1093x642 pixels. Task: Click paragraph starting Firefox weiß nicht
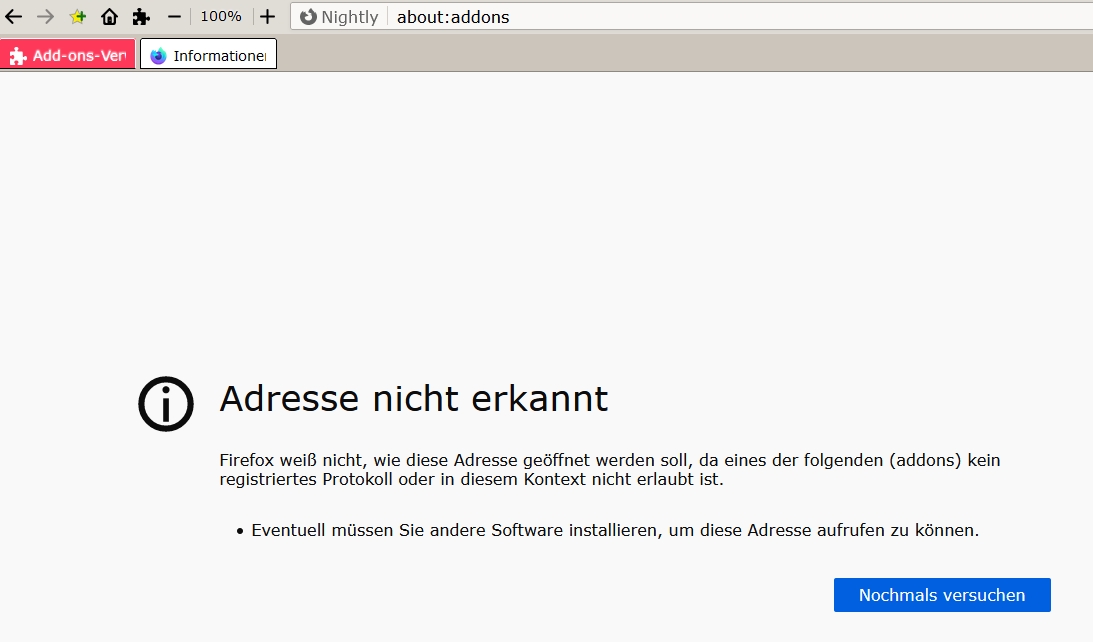610,469
